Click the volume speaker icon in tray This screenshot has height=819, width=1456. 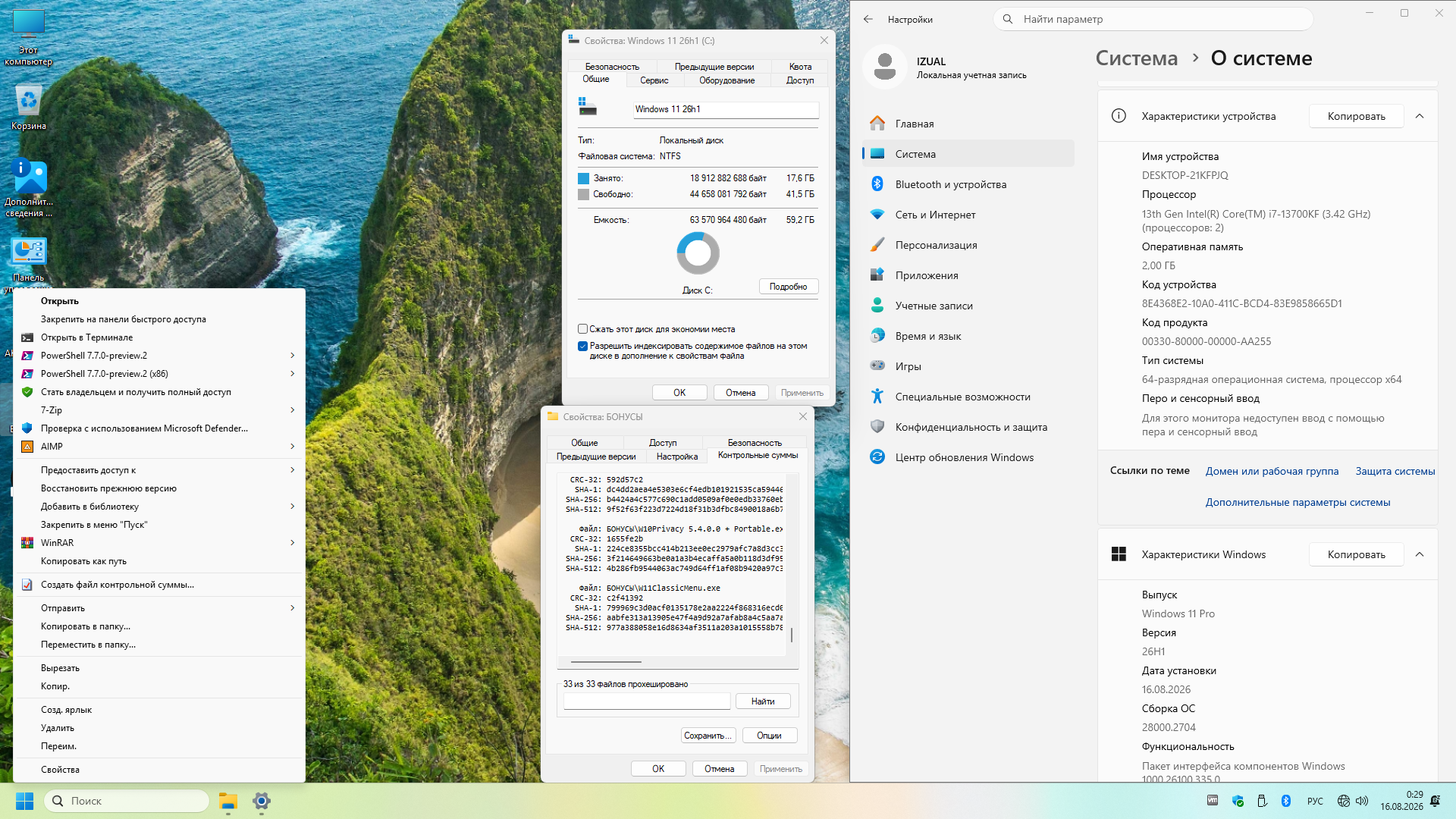1362,801
